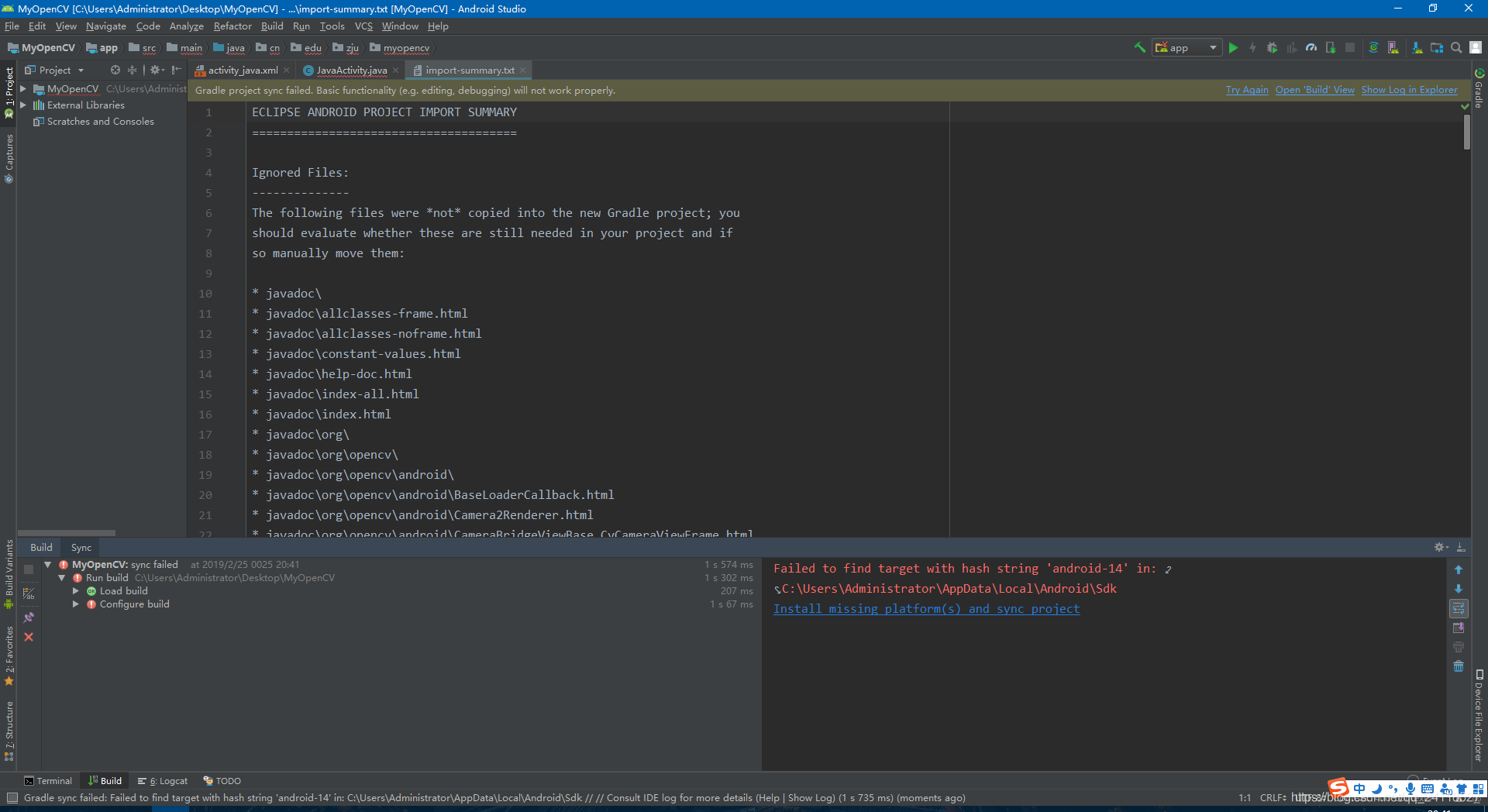Image resolution: width=1488 pixels, height=812 pixels.
Task: Select Scratches and Consoles tree item
Action: [x=93, y=122]
